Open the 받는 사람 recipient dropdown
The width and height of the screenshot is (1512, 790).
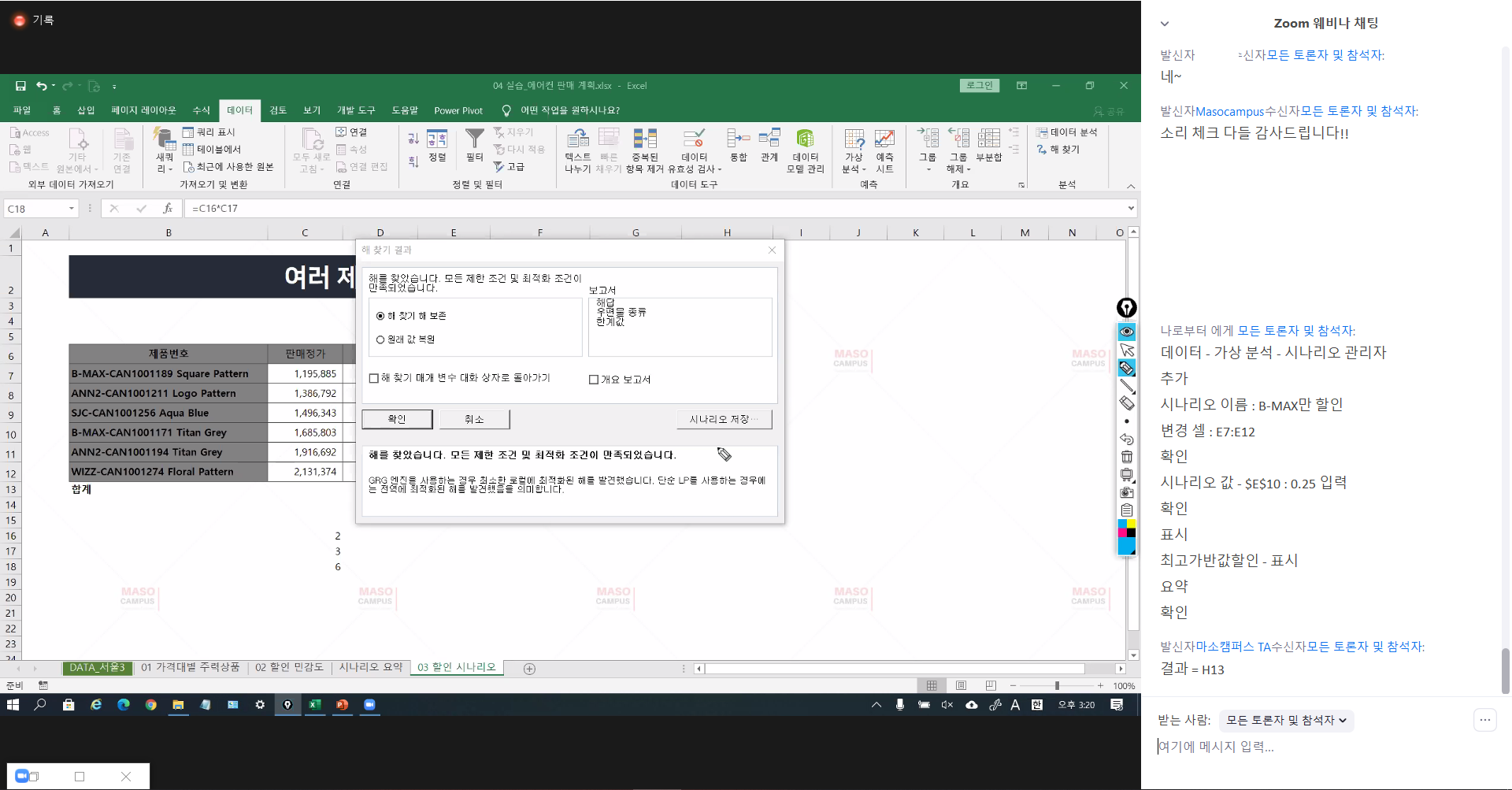coord(1285,721)
